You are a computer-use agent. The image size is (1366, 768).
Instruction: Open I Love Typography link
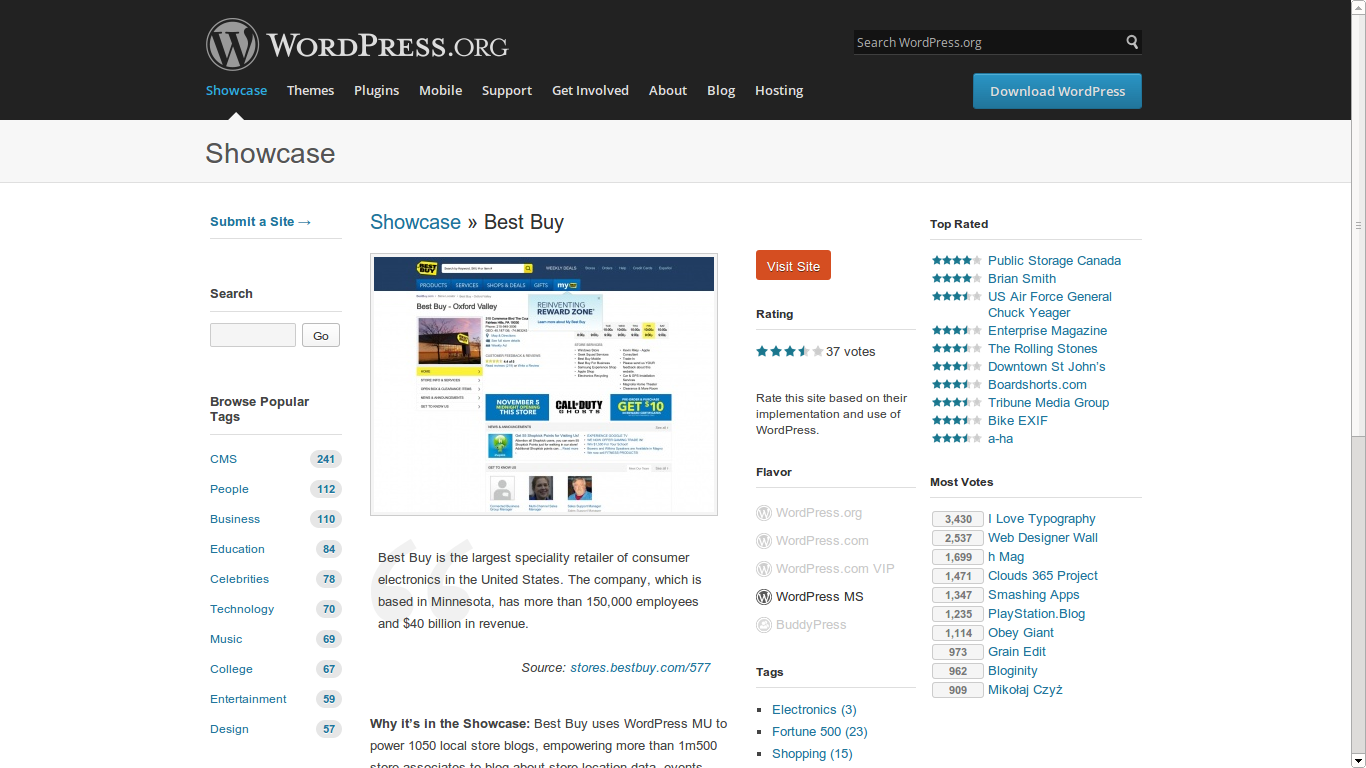[1041, 519]
